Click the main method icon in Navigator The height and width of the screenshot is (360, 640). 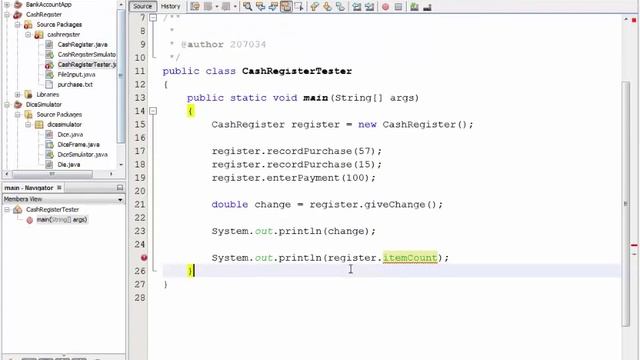(29, 220)
